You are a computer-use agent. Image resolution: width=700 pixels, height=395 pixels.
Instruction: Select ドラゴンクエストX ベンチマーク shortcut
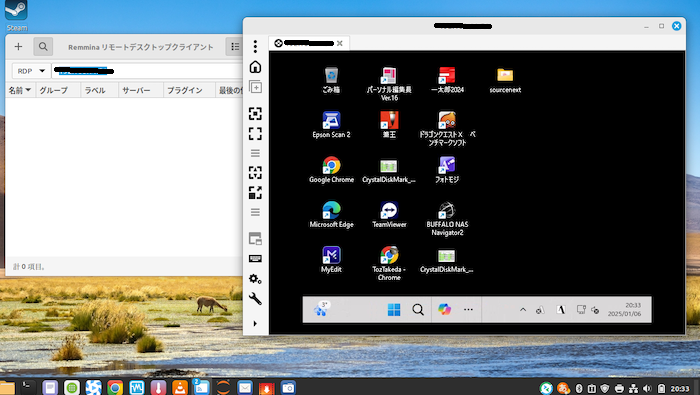pyautogui.click(x=447, y=129)
